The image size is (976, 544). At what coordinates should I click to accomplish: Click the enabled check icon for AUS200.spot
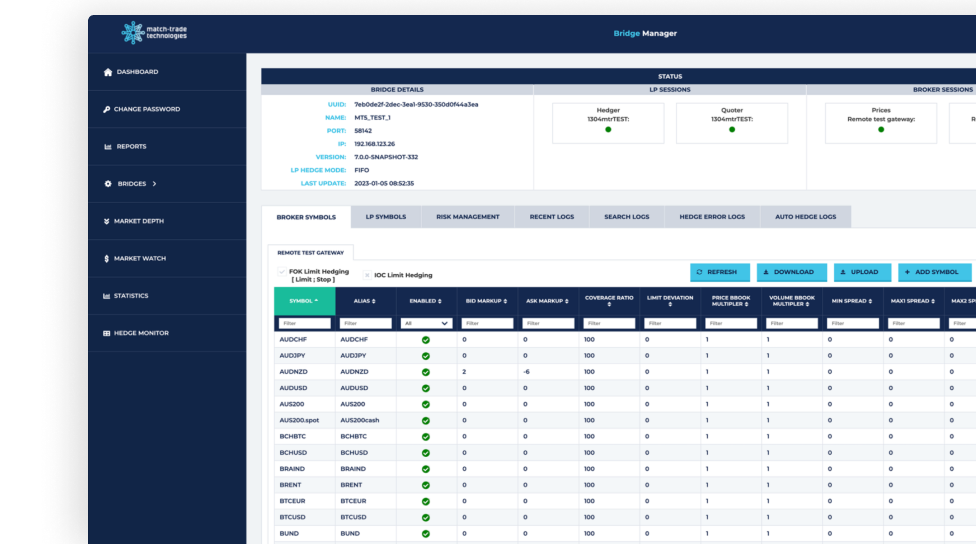[x=426, y=421]
